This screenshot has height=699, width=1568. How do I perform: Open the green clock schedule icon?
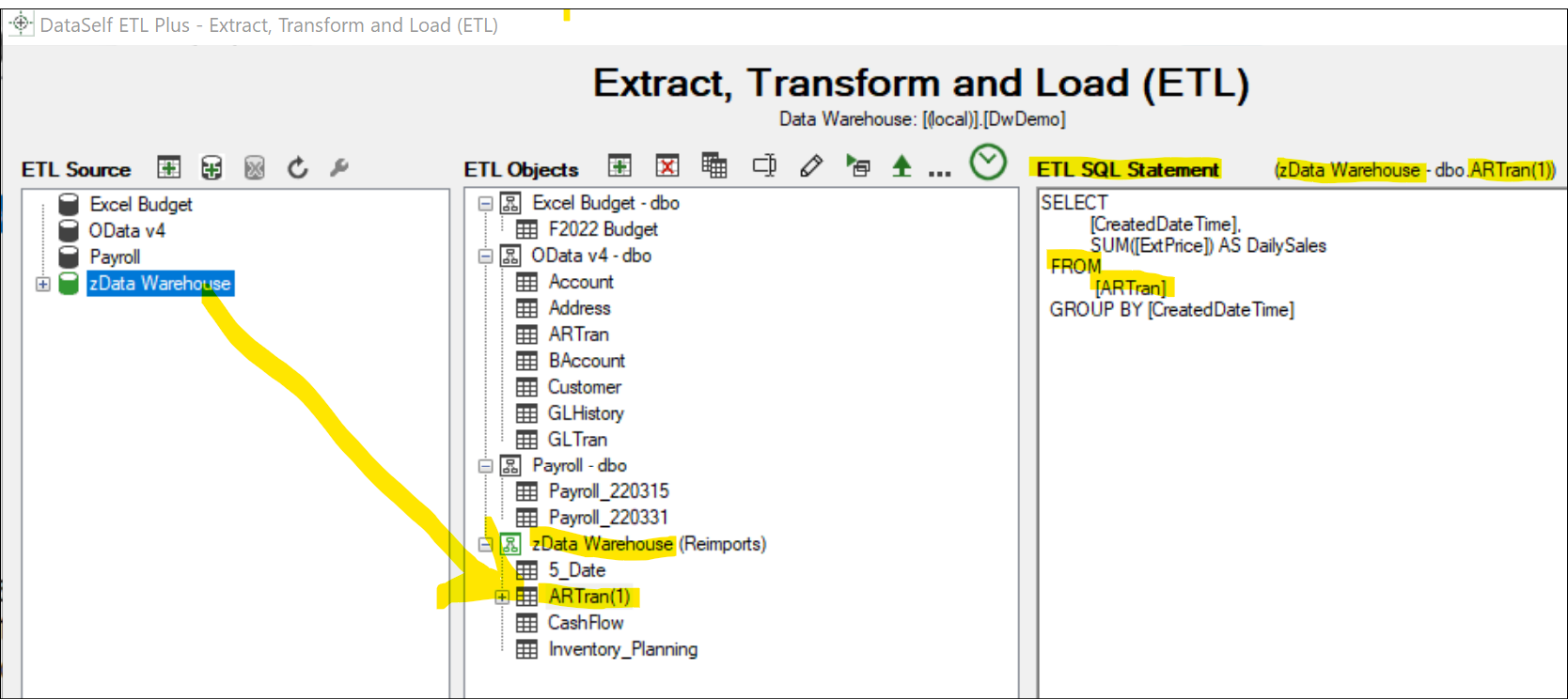pyautogui.click(x=987, y=163)
